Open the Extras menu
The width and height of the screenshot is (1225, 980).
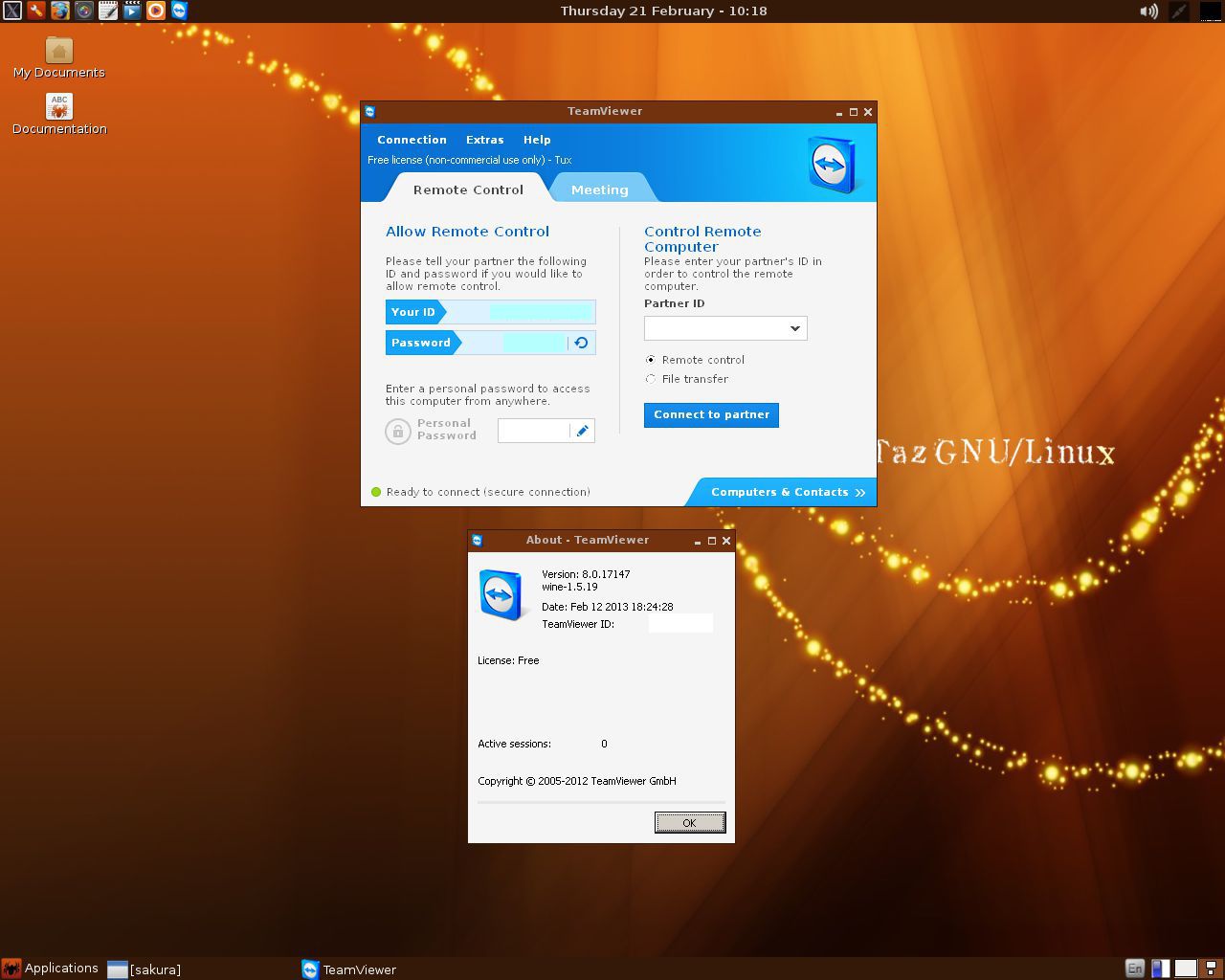pyautogui.click(x=484, y=140)
